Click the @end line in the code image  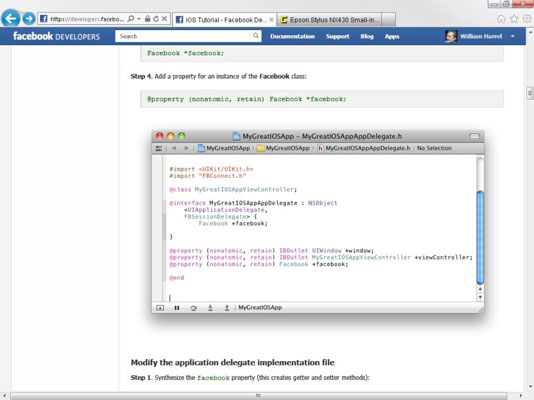[176, 278]
